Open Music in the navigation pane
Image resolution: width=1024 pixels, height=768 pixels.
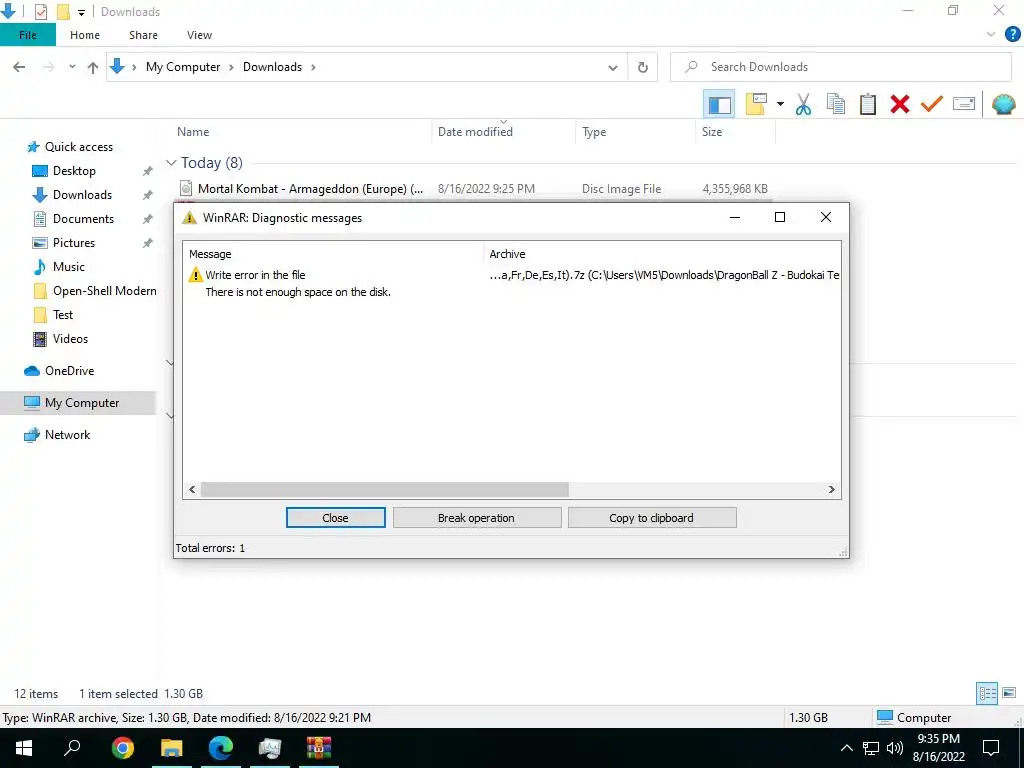click(69, 266)
